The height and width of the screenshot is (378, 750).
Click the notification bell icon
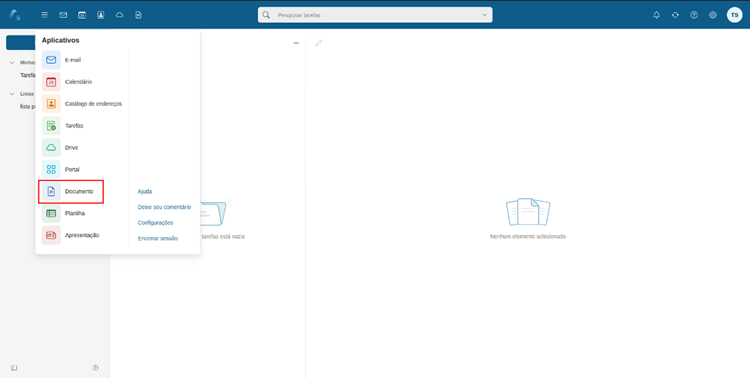coord(656,15)
